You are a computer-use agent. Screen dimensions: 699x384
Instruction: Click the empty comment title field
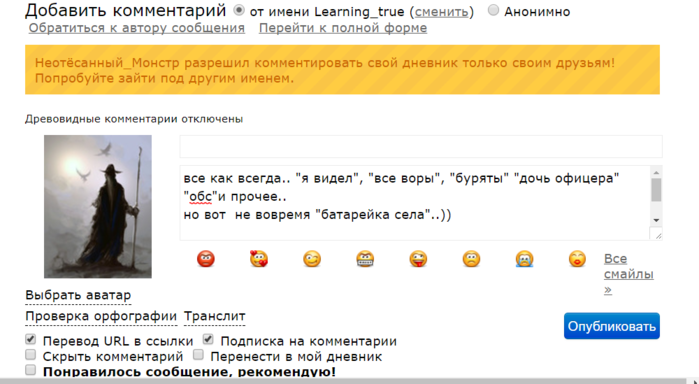tap(421, 146)
